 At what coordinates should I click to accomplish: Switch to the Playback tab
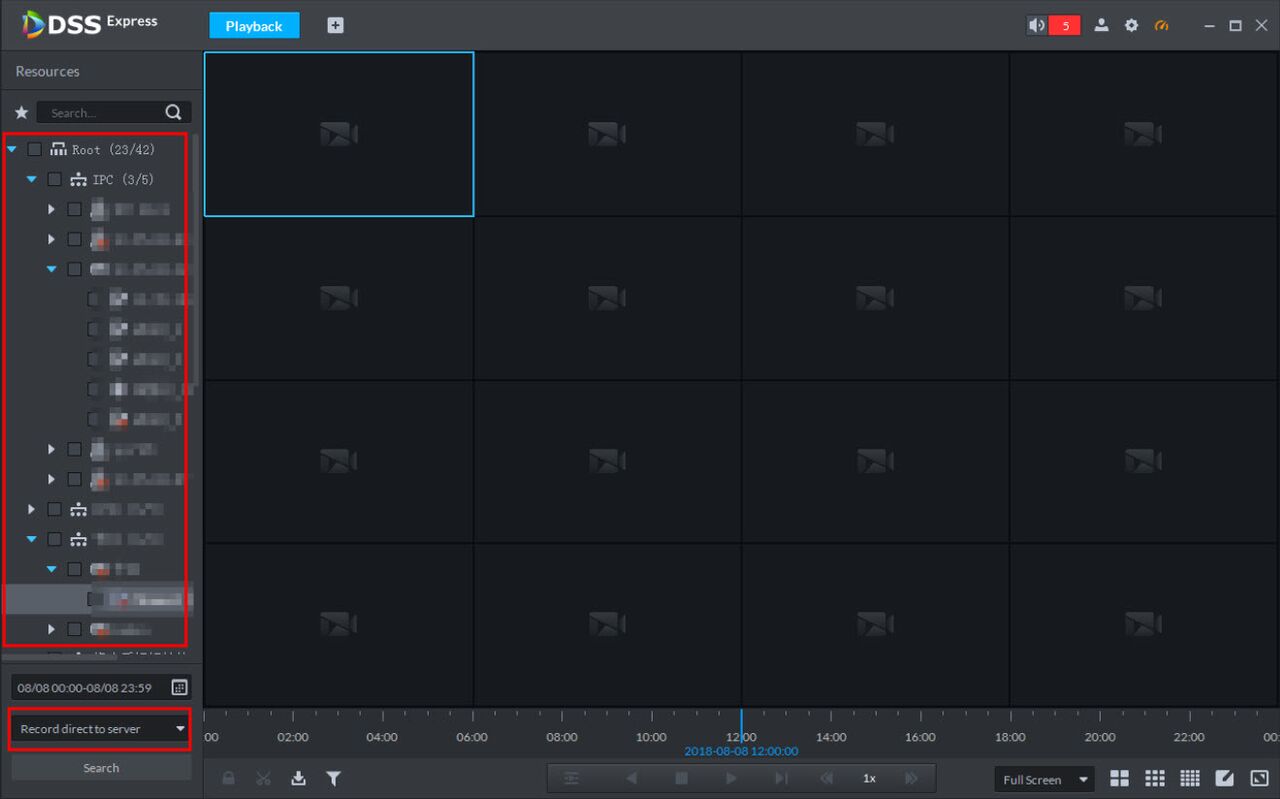pos(254,26)
